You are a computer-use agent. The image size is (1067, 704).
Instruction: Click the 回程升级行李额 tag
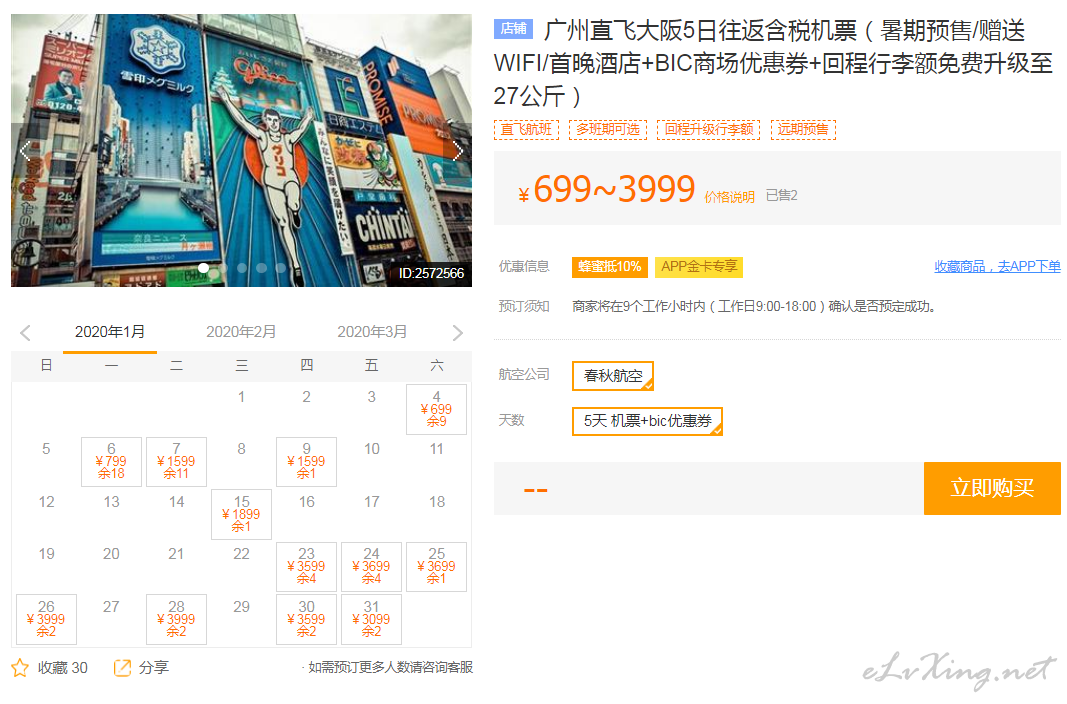709,129
